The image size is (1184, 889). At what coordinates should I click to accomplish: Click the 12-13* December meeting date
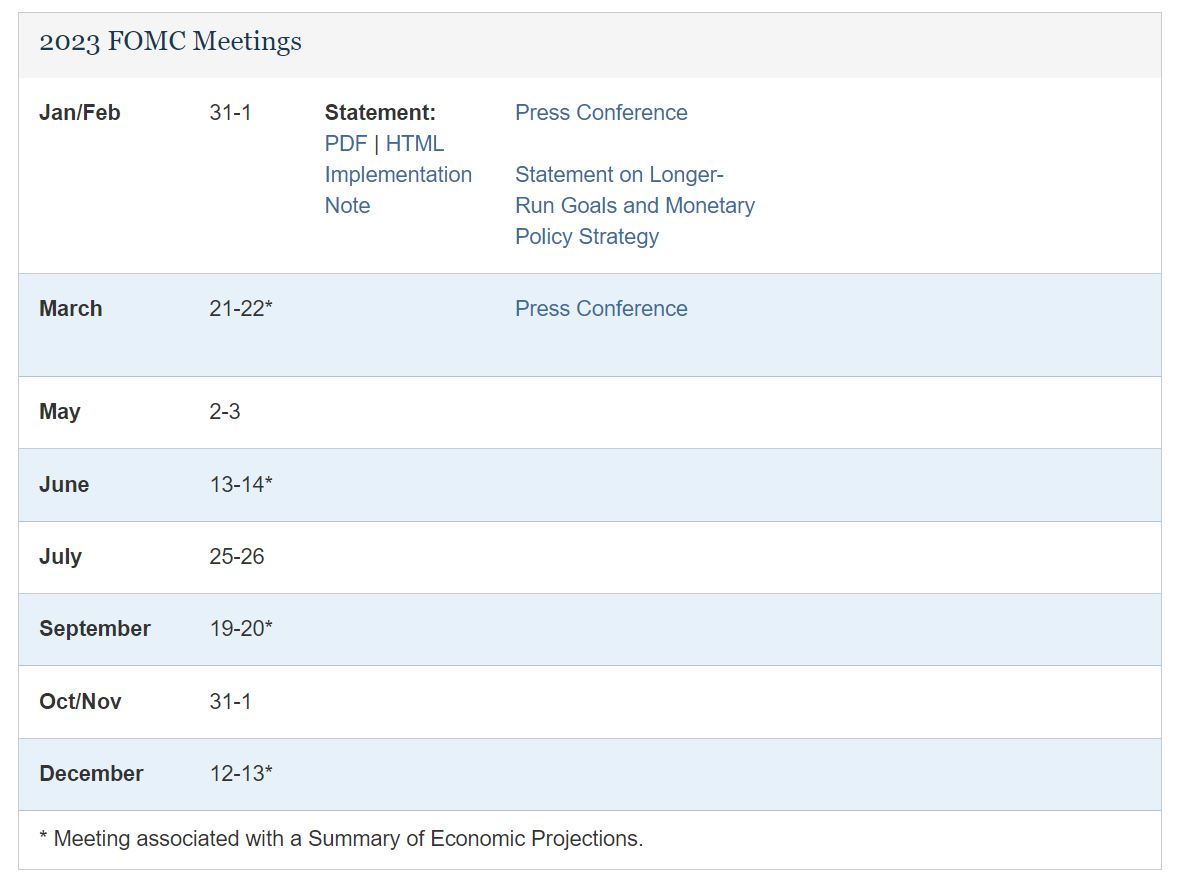point(240,774)
